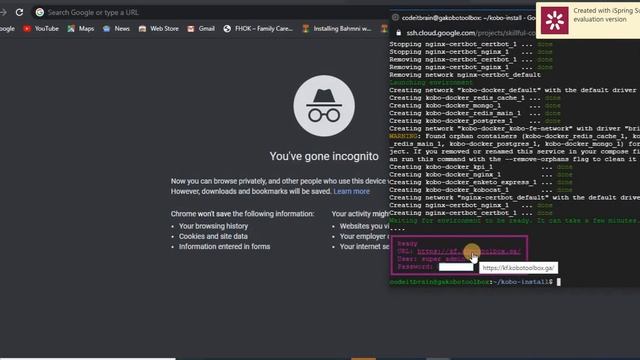Click the kf.kobotoolbox.ga URL link in terminal

coord(469,251)
